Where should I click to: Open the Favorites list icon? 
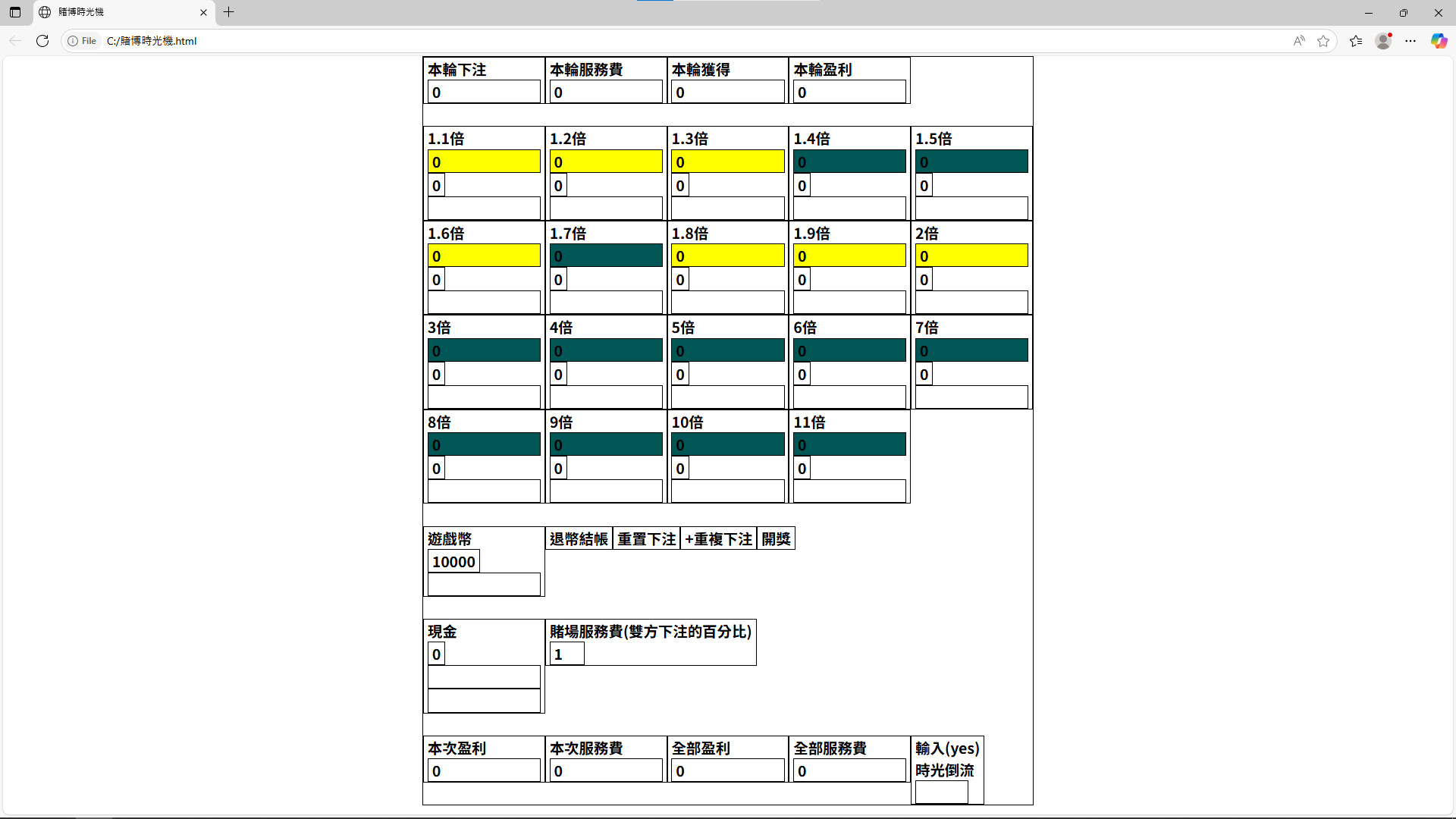(1356, 41)
